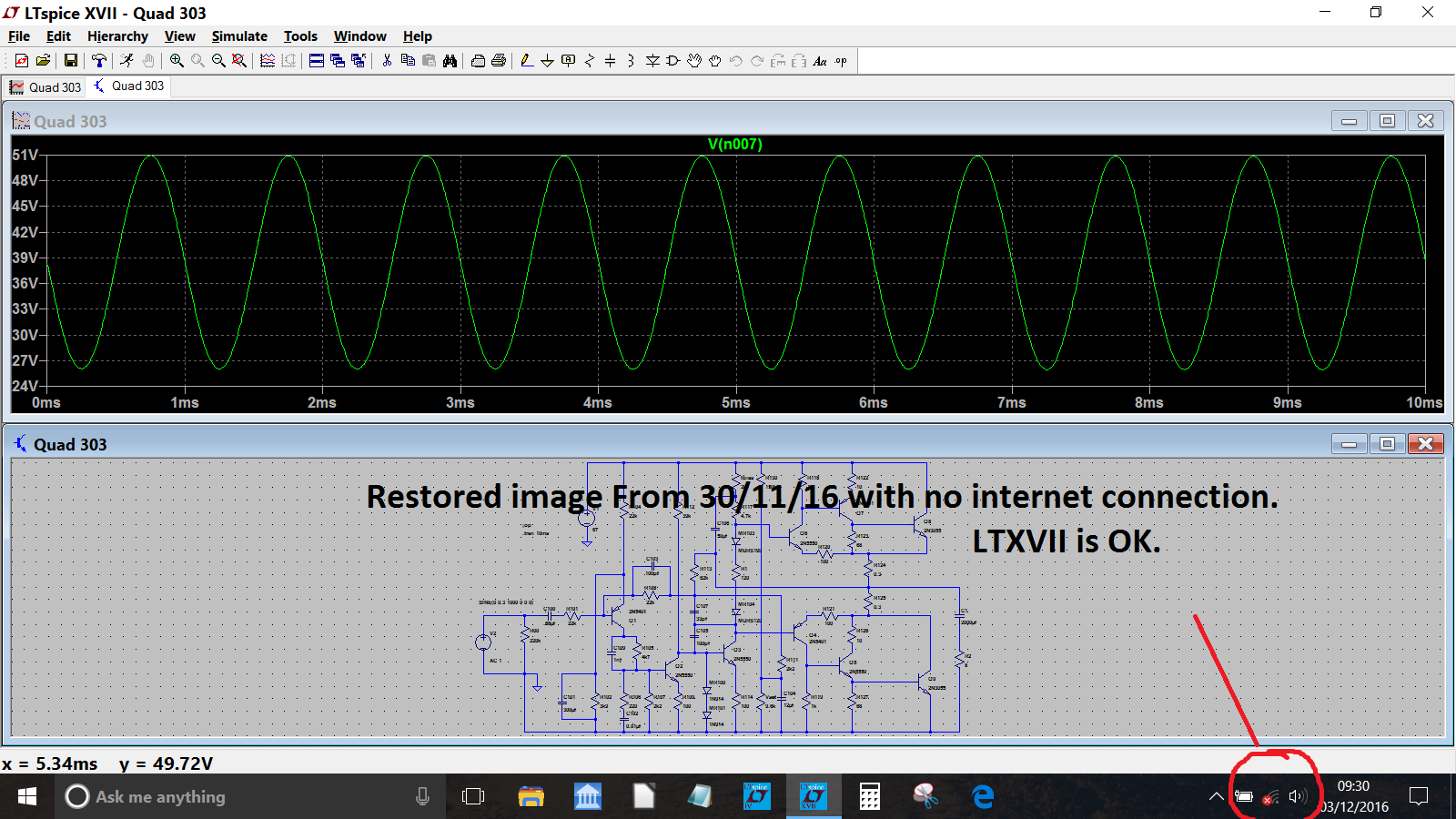
Task: Click the SPICE directive .op icon
Action: click(x=841, y=61)
